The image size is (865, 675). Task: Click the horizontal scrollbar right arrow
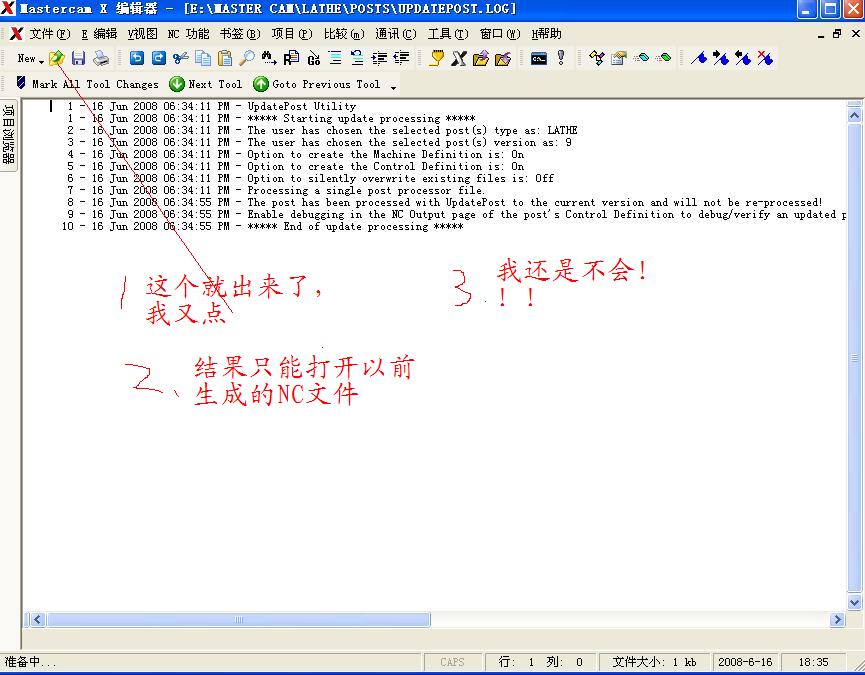click(837, 619)
